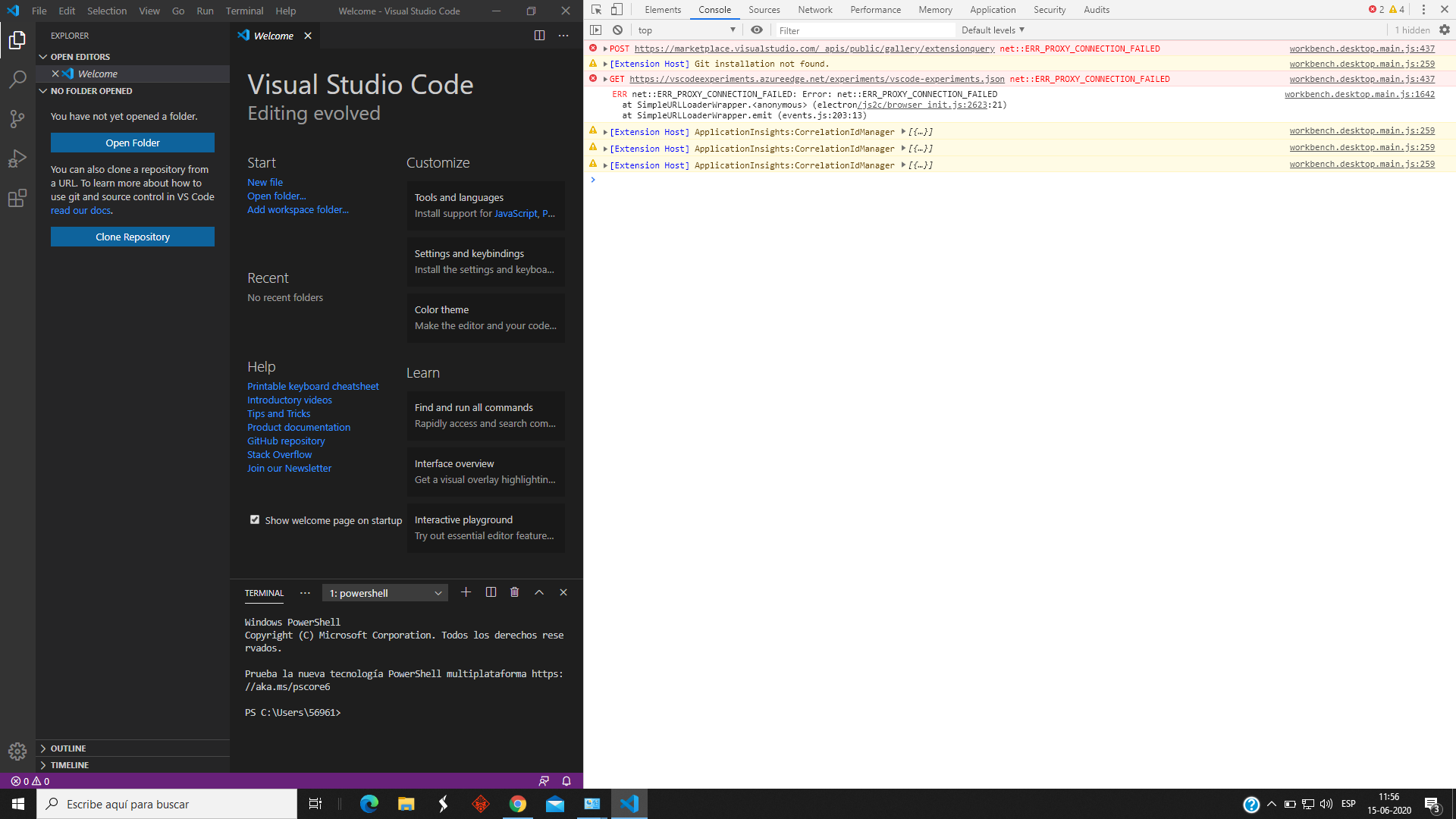Screen dimensions: 1456x819
Task: Open the Default levels dropdown
Action: point(993,30)
